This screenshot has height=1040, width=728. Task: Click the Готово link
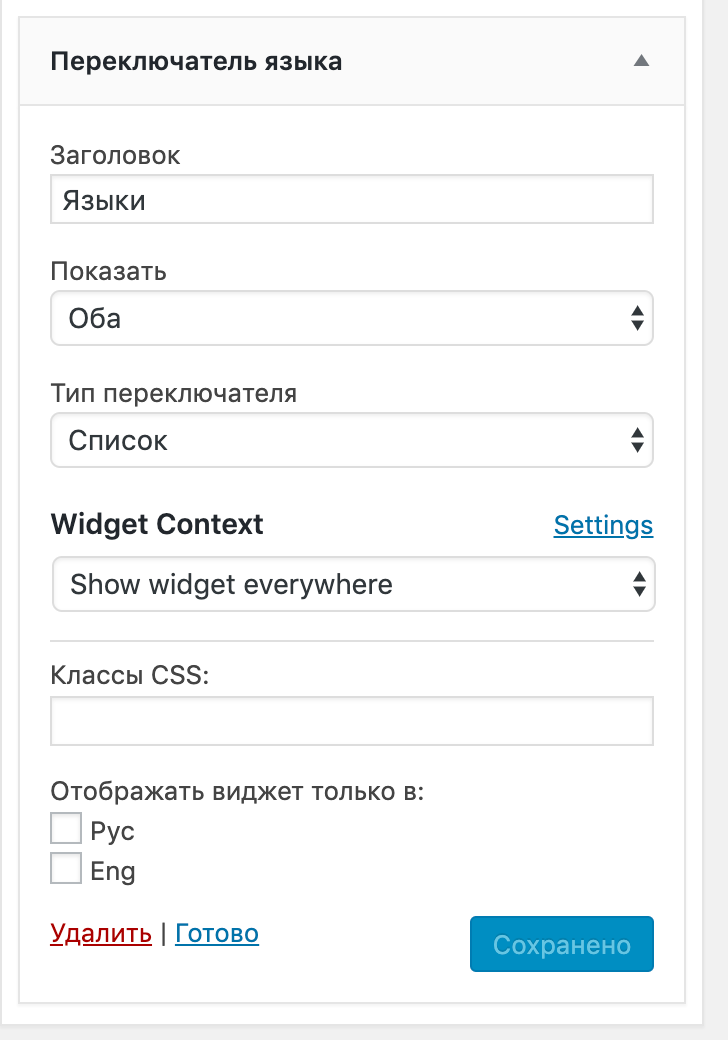pos(217,934)
